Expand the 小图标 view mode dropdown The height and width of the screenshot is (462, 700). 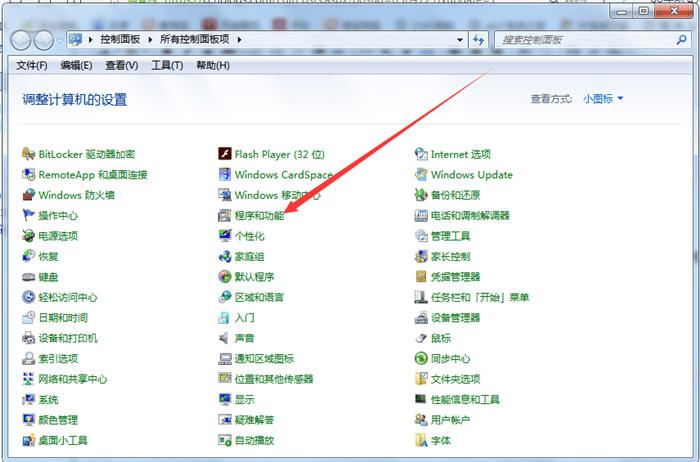coord(603,99)
